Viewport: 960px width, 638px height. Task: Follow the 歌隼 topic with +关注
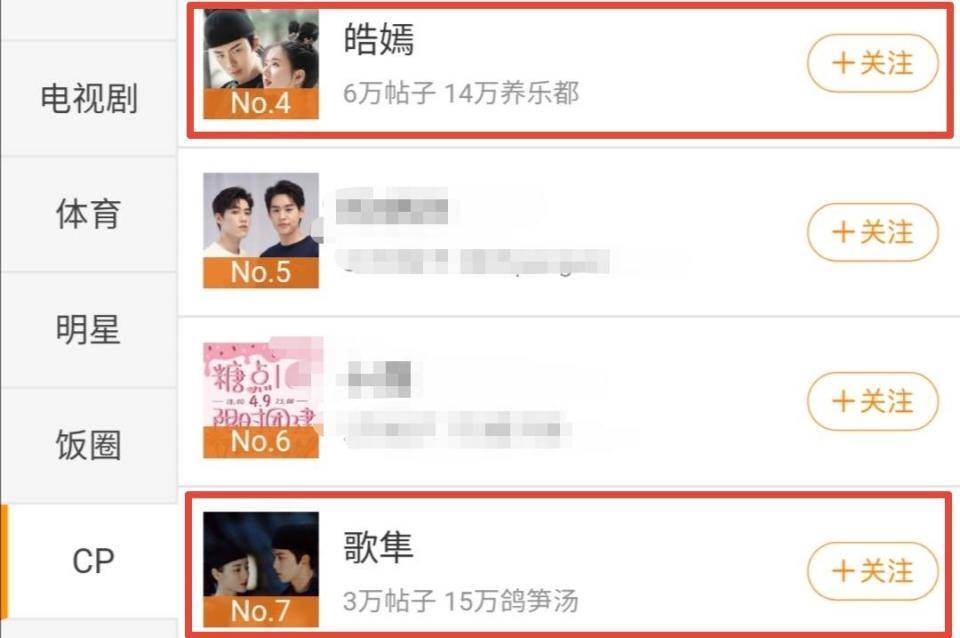point(872,571)
